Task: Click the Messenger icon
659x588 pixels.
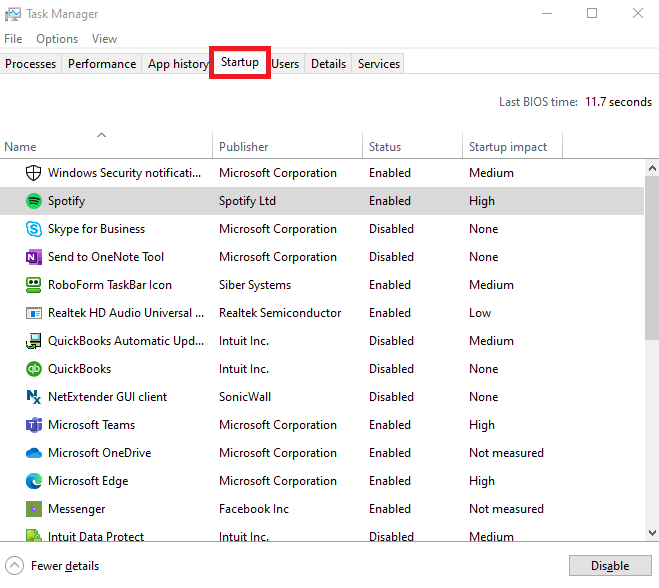Action: tap(34, 509)
